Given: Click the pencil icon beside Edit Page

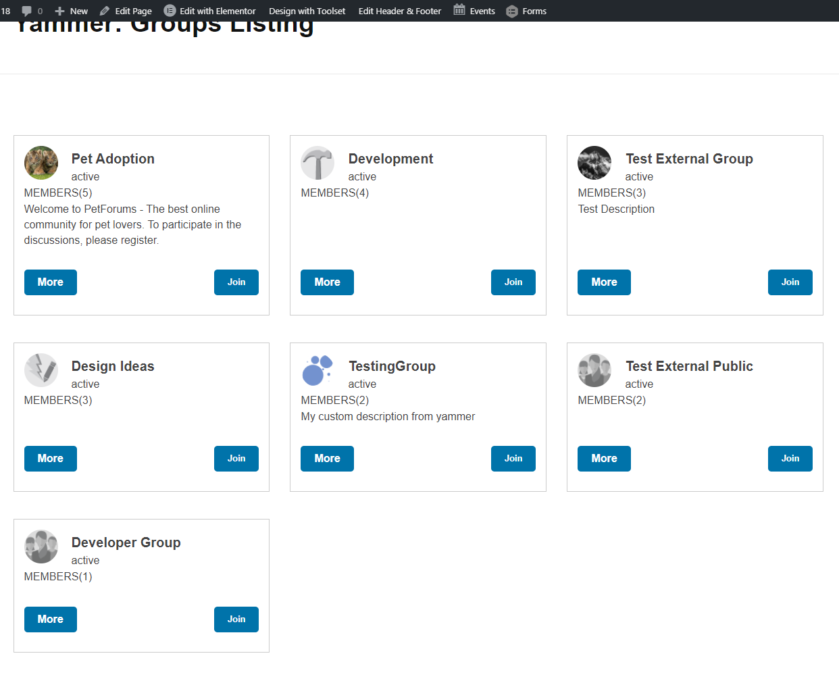Looking at the screenshot, I should tap(104, 11).
